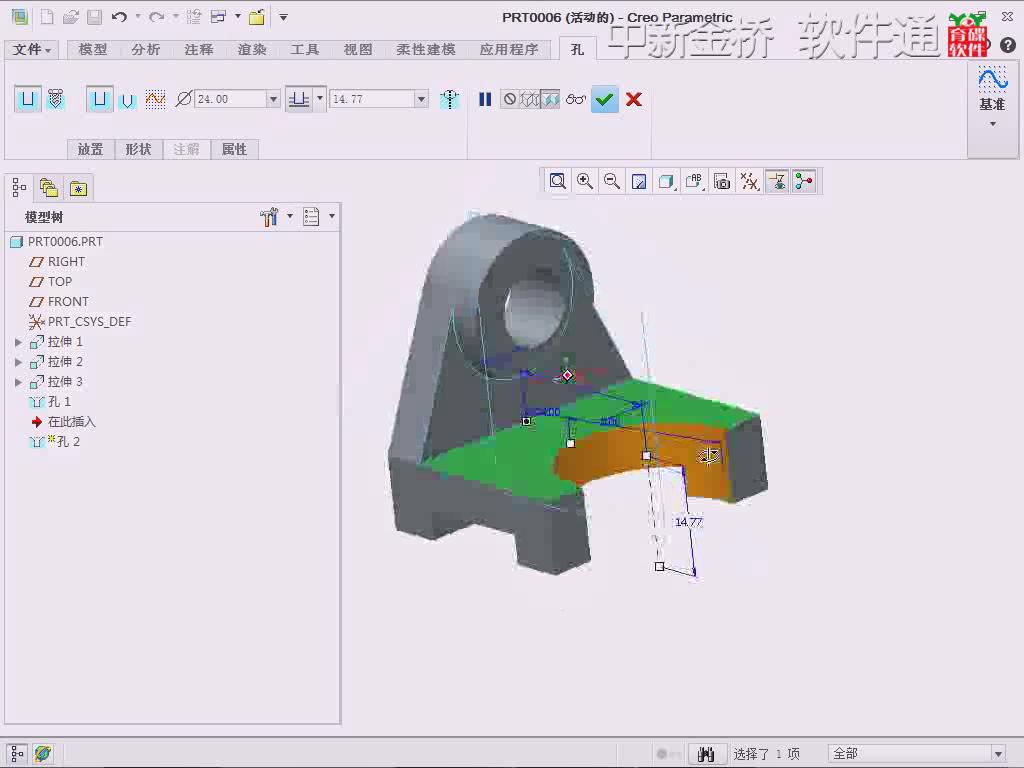This screenshot has height=768, width=1024.
Task: Click the save icon in quick access
Action: point(95,17)
